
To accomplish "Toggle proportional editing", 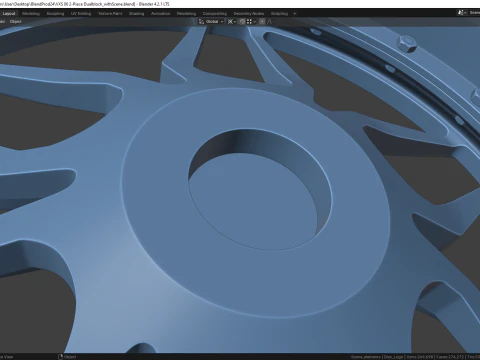I will click(x=262, y=21).
